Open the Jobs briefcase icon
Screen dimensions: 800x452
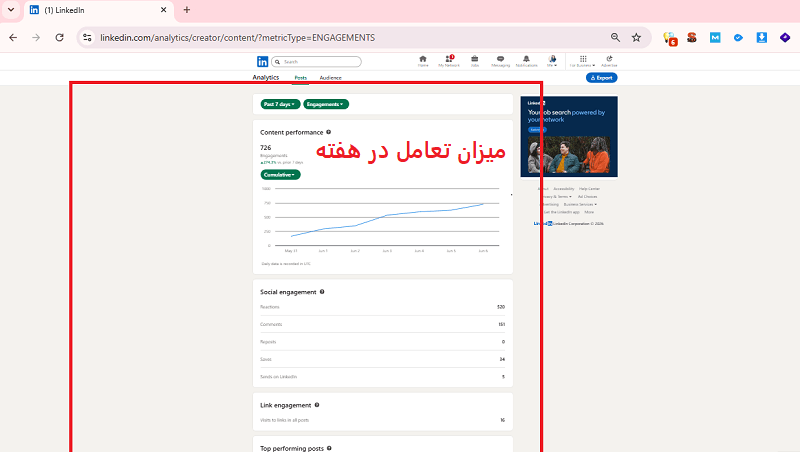pos(474,61)
